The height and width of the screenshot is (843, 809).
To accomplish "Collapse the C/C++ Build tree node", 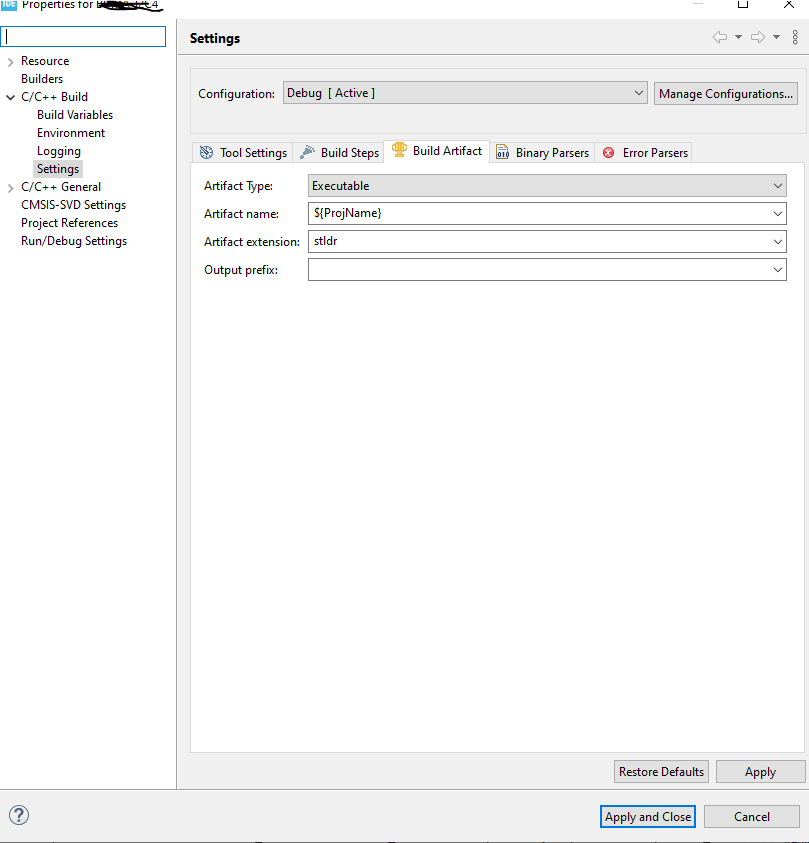I will 9,96.
